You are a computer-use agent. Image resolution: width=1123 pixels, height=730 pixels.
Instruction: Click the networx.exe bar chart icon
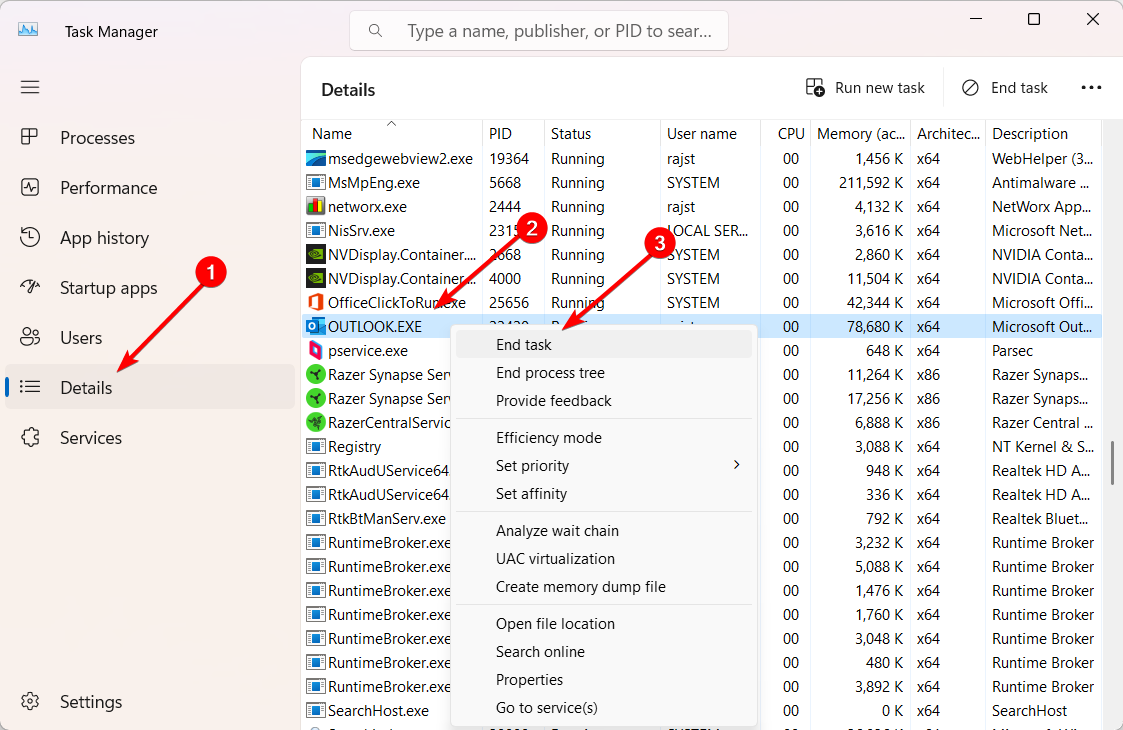click(x=315, y=206)
